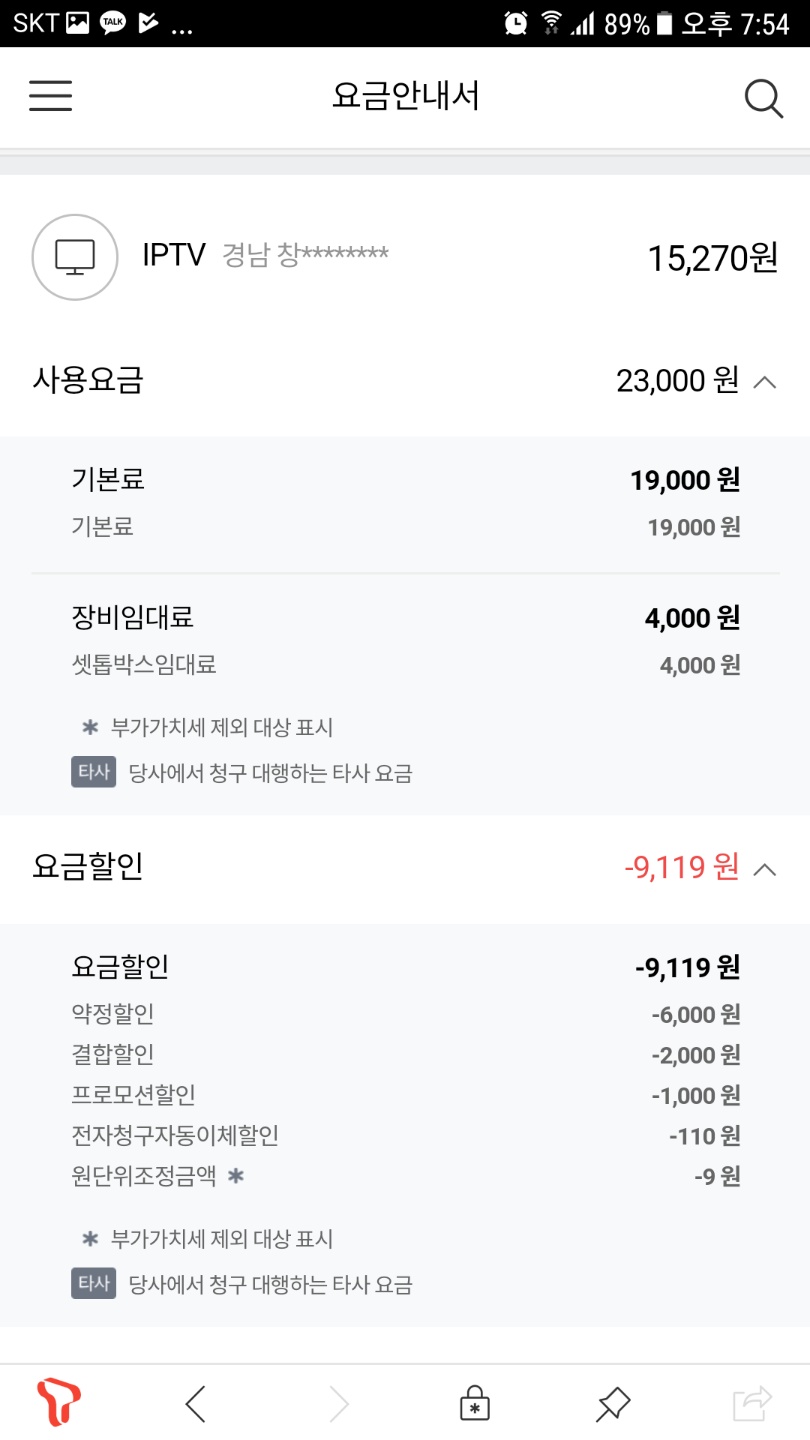Tap the search magnifier icon

pos(763,98)
